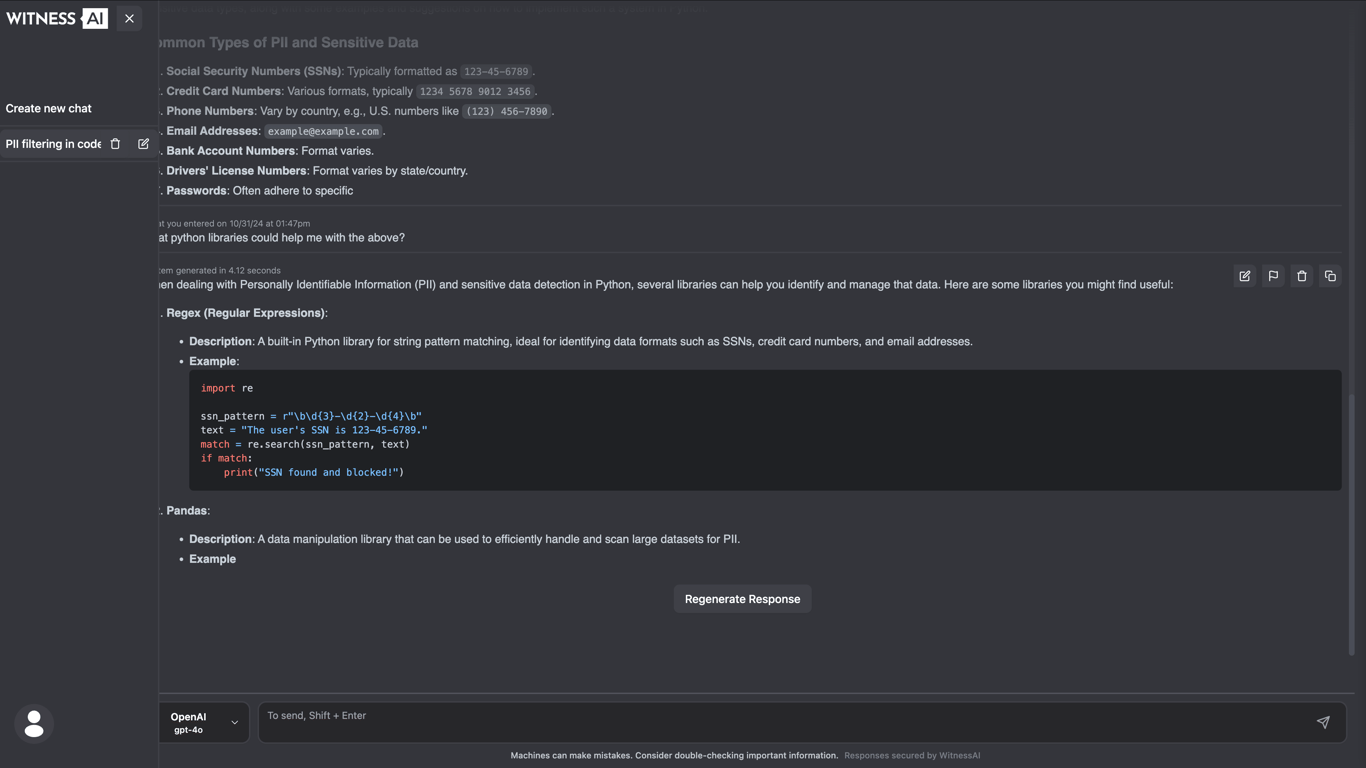The height and width of the screenshot is (768, 1366).
Task: Open the user profile avatar
Action: click(34, 723)
